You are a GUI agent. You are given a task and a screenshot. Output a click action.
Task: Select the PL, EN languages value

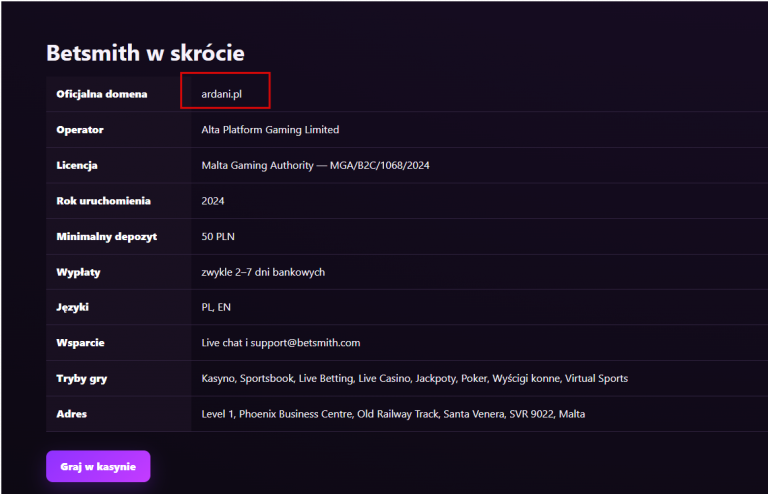coord(216,307)
